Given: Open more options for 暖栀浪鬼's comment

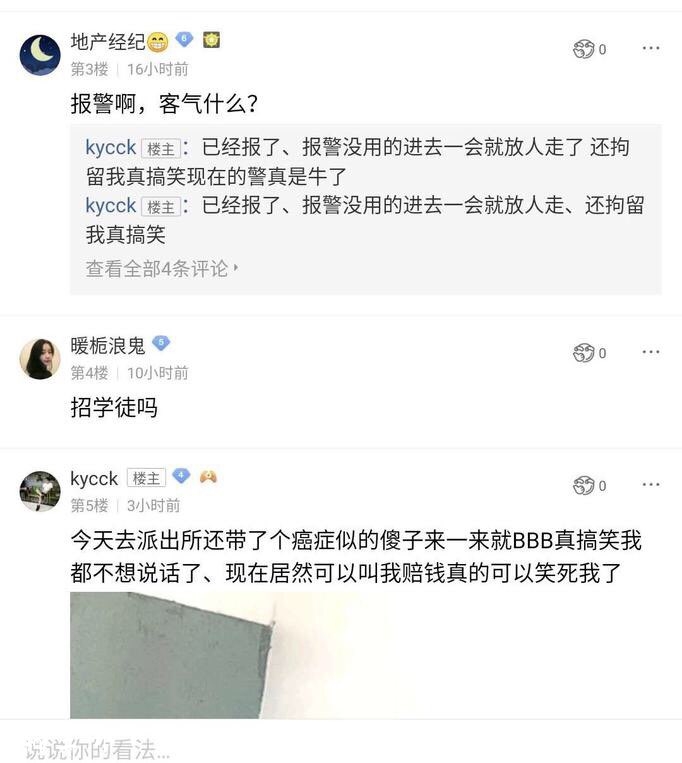Looking at the screenshot, I should pos(651,352).
